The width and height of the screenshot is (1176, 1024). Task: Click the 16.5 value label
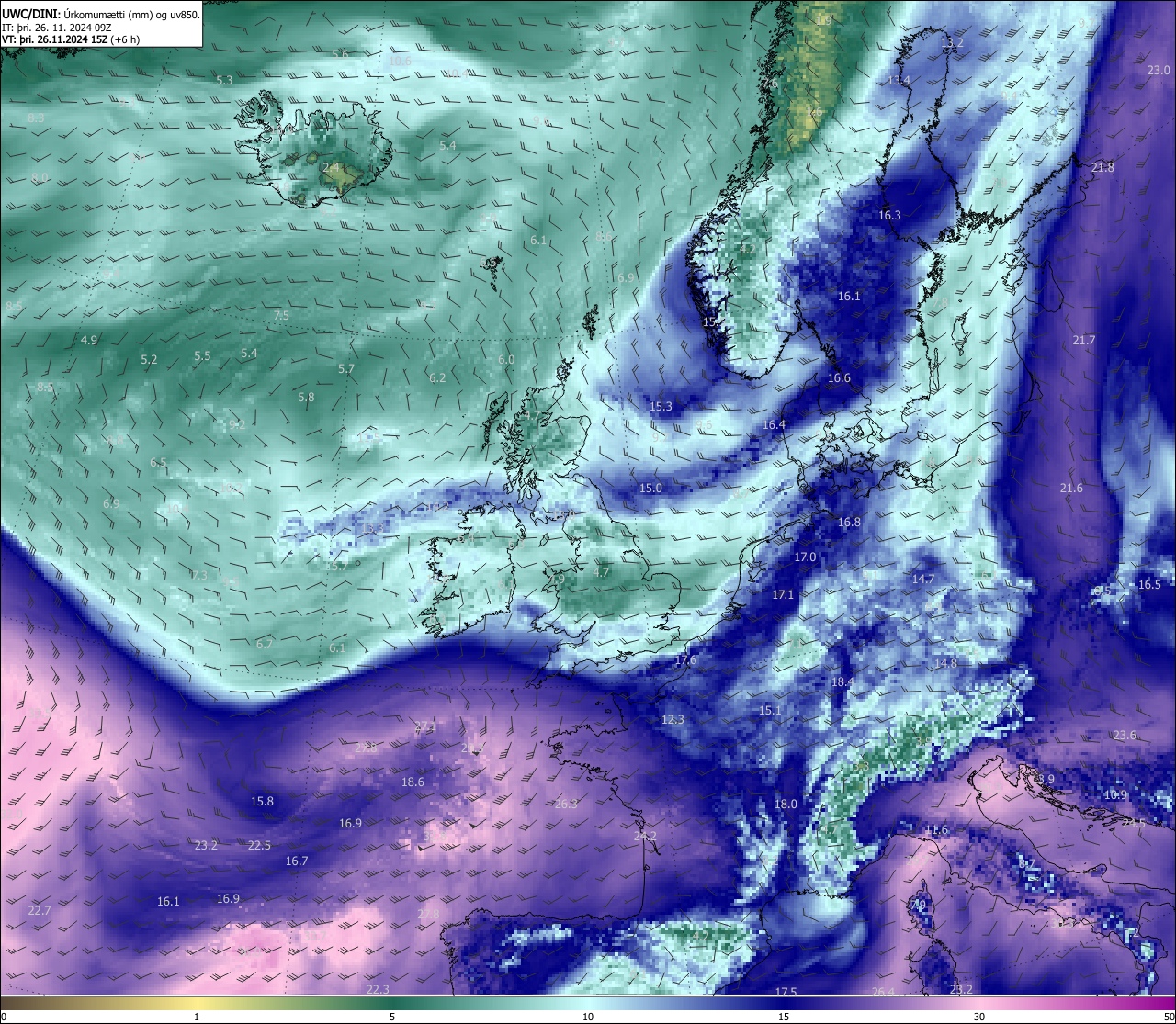pos(1149,584)
